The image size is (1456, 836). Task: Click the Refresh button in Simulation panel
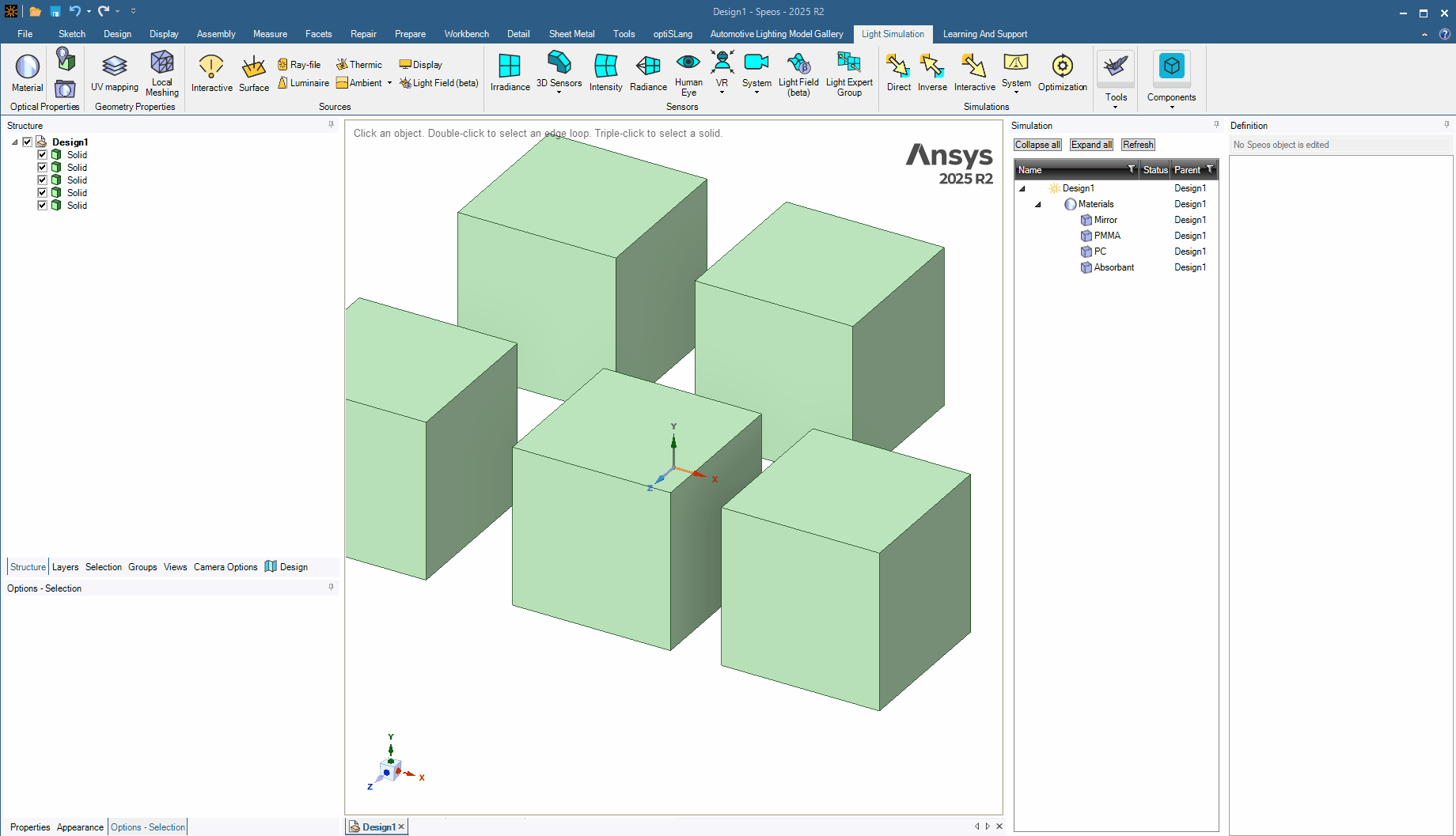click(x=1138, y=145)
